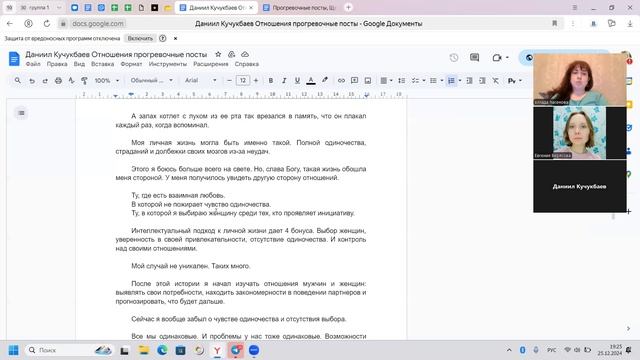The image size is (640, 360).
Task: Click the move-to-folder icon beside the title
Action: (231, 54)
